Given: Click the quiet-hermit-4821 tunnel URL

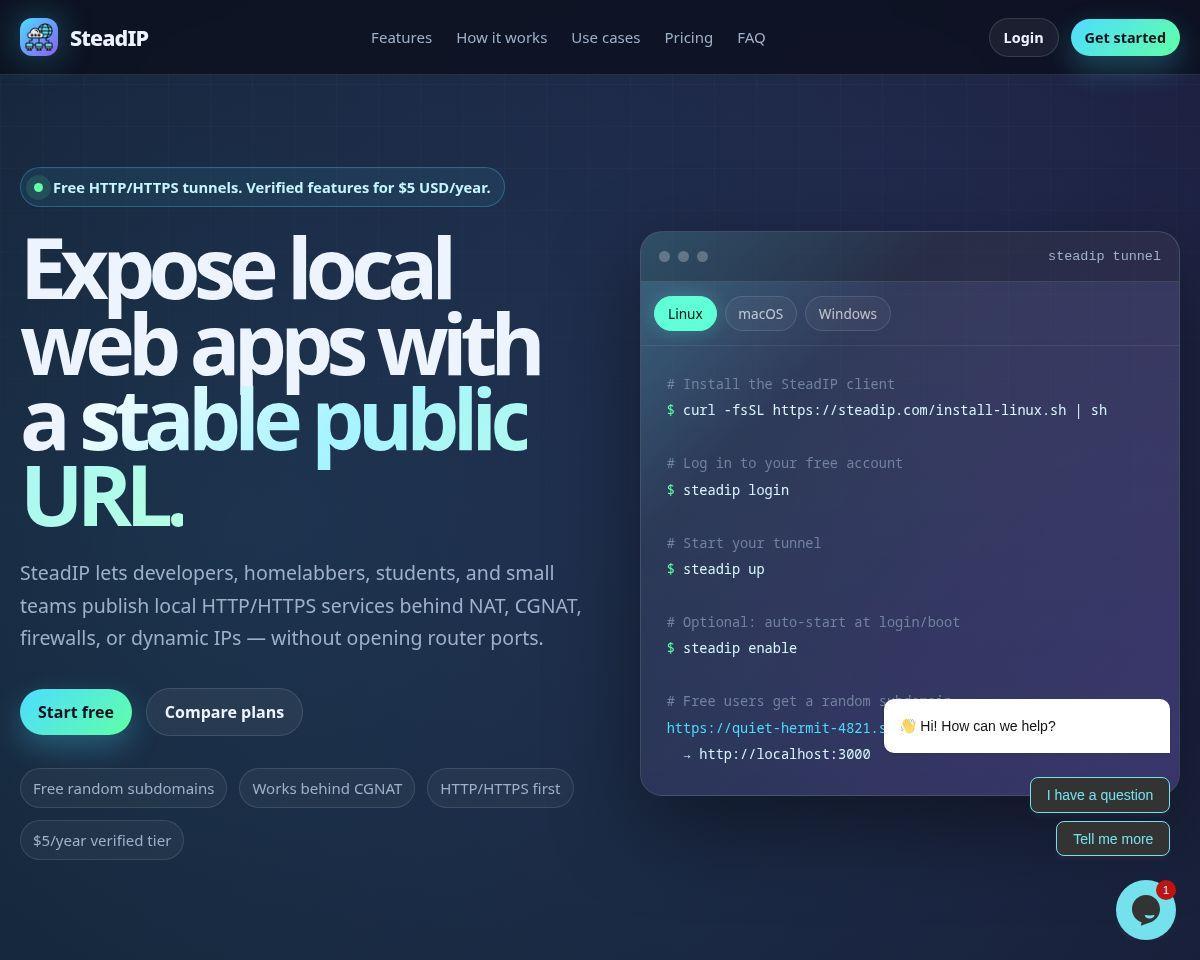Looking at the screenshot, I should (776, 728).
